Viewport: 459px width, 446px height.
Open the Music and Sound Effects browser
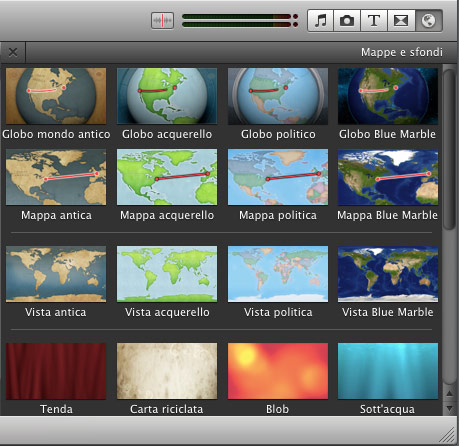(x=320, y=21)
